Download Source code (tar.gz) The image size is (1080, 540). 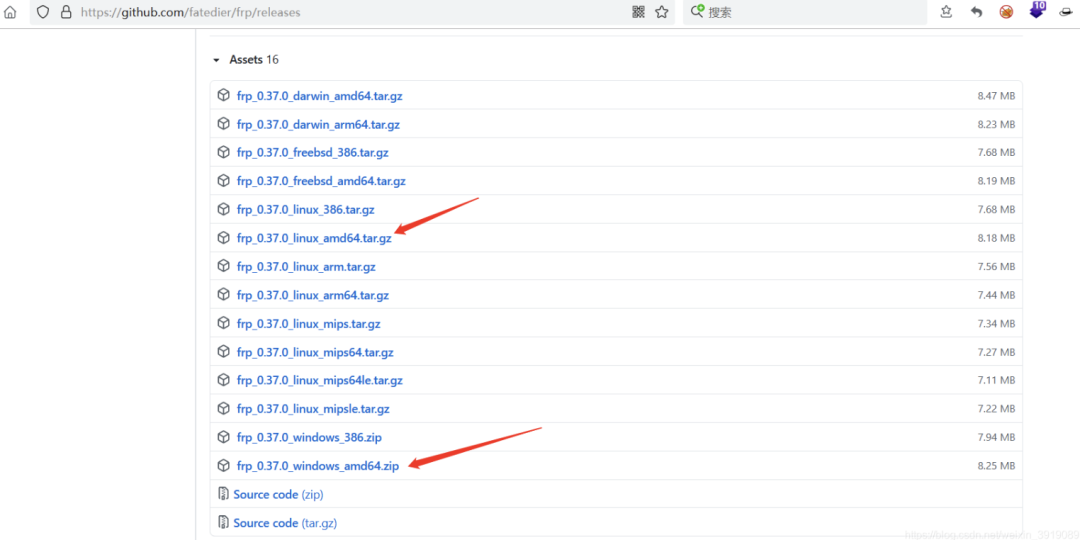click(x=285, y=523)
